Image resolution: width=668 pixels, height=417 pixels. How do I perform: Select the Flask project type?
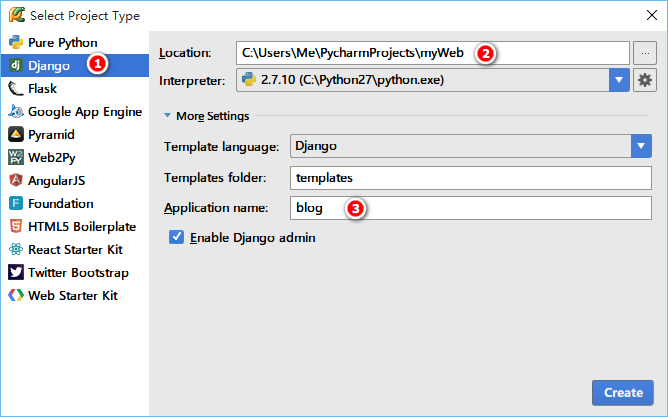coord(75,88)
